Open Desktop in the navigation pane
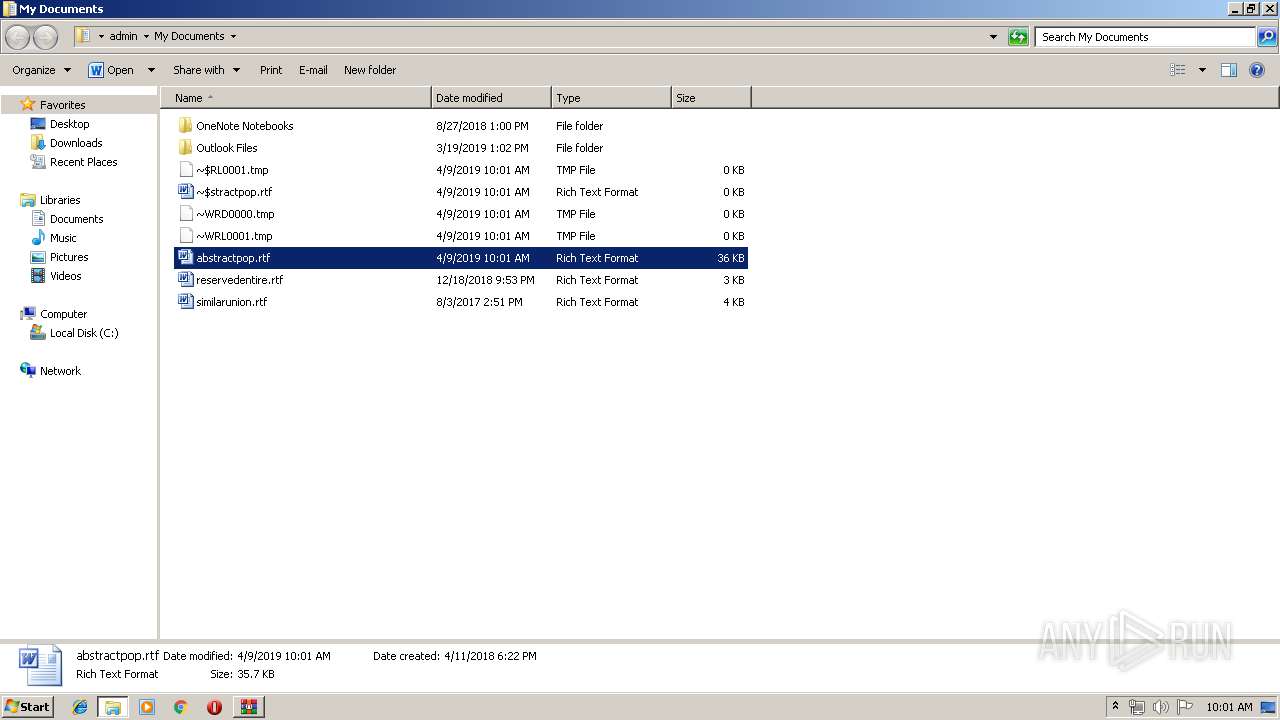The image size is (1280, 720). (69, 124)
